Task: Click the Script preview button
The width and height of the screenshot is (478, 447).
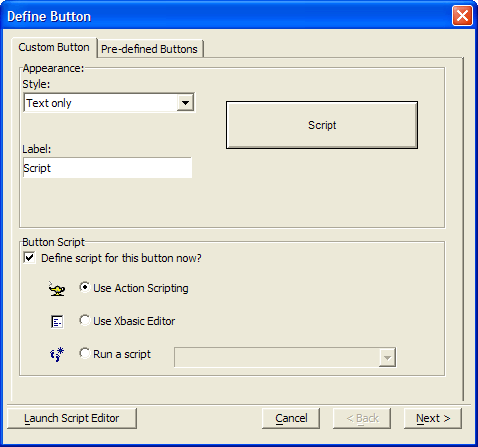Action: click(322, 125)
